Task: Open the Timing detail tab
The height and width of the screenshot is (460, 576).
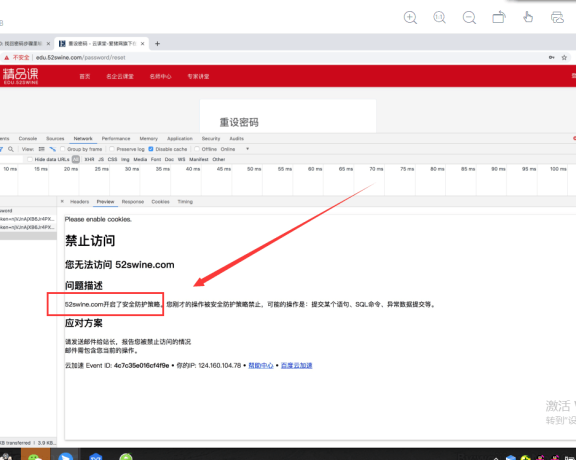Action: pyautogui.click(x=185, y=202)
